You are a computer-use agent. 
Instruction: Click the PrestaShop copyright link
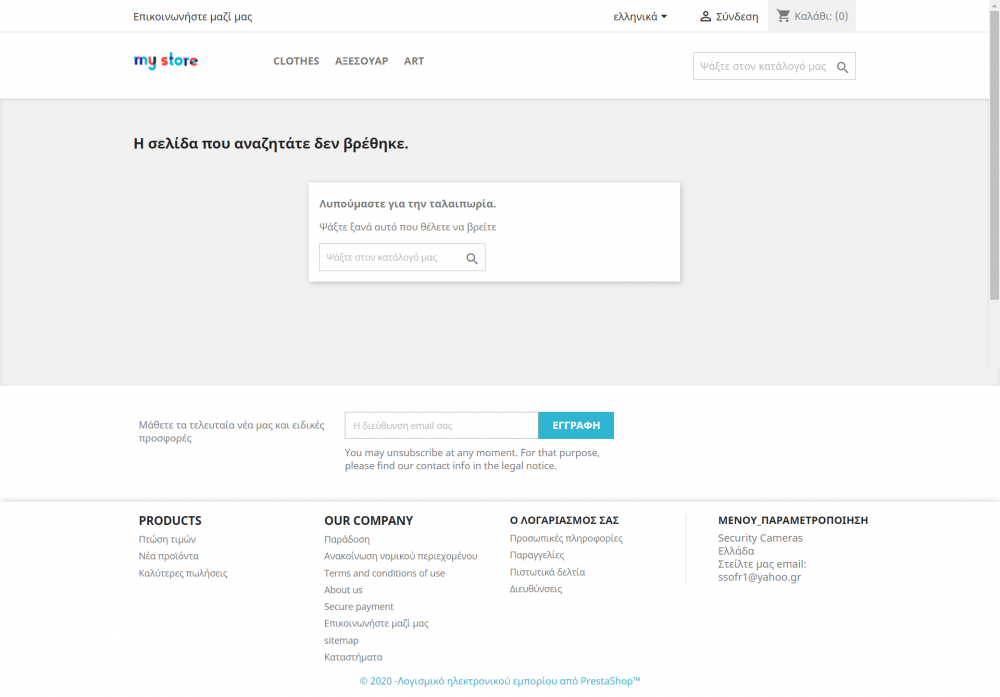(x=500, y=681)
